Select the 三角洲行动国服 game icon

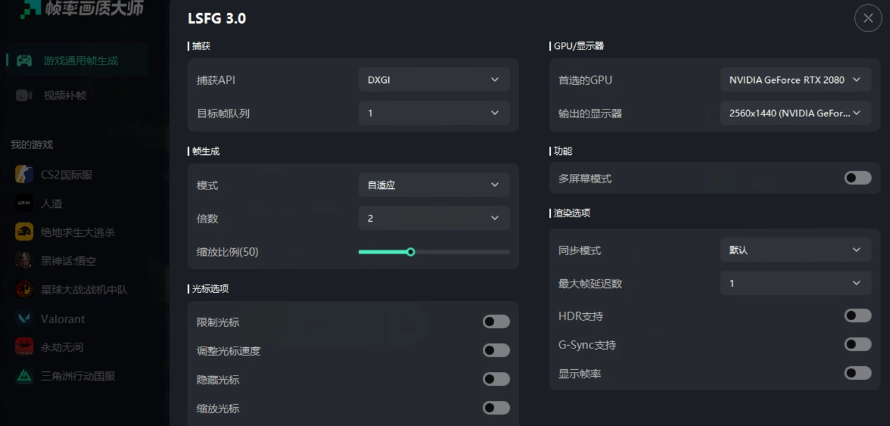click(x=24, y=376)
